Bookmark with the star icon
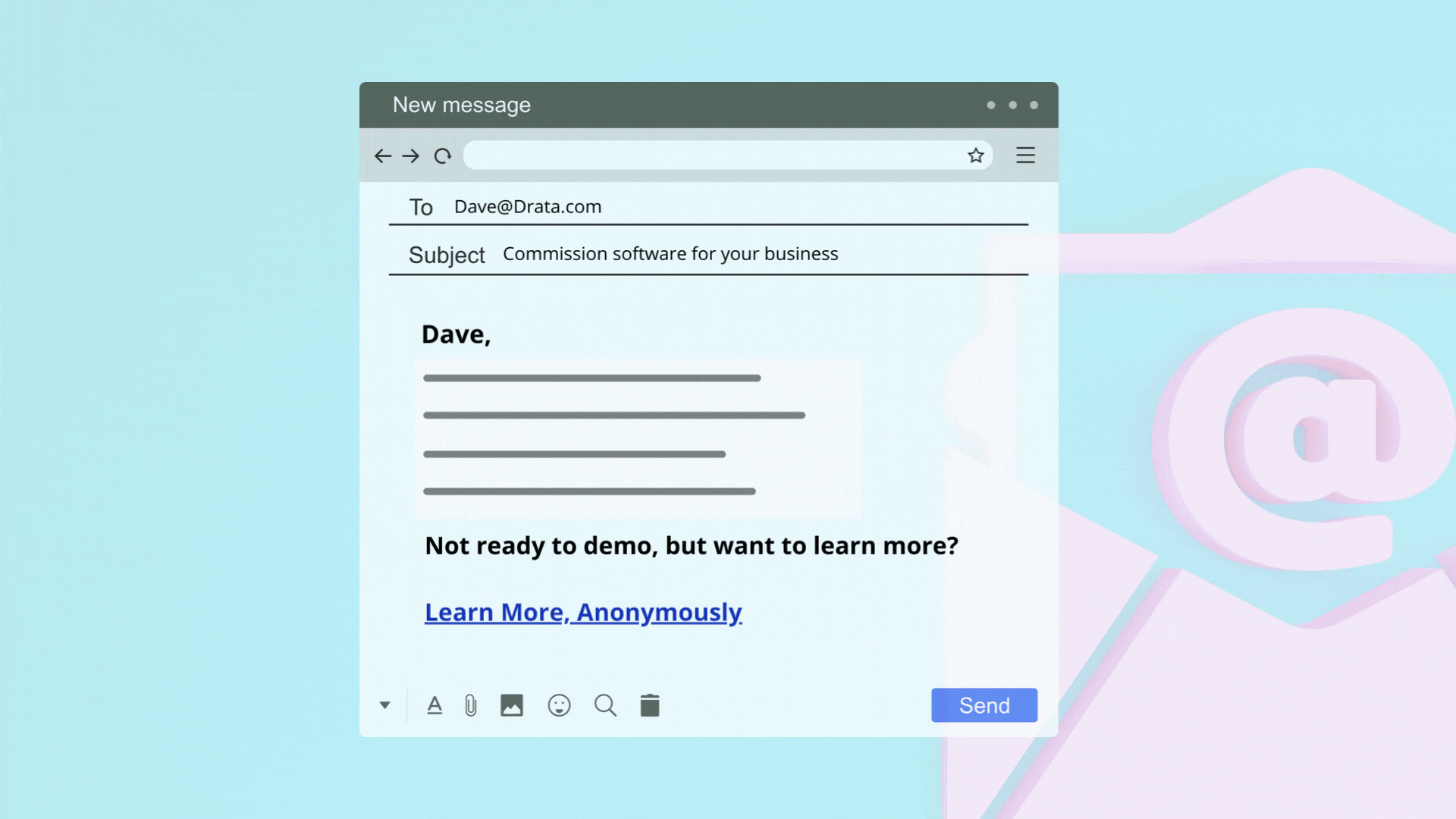The image size is (1456, 819). pos(975,155)
